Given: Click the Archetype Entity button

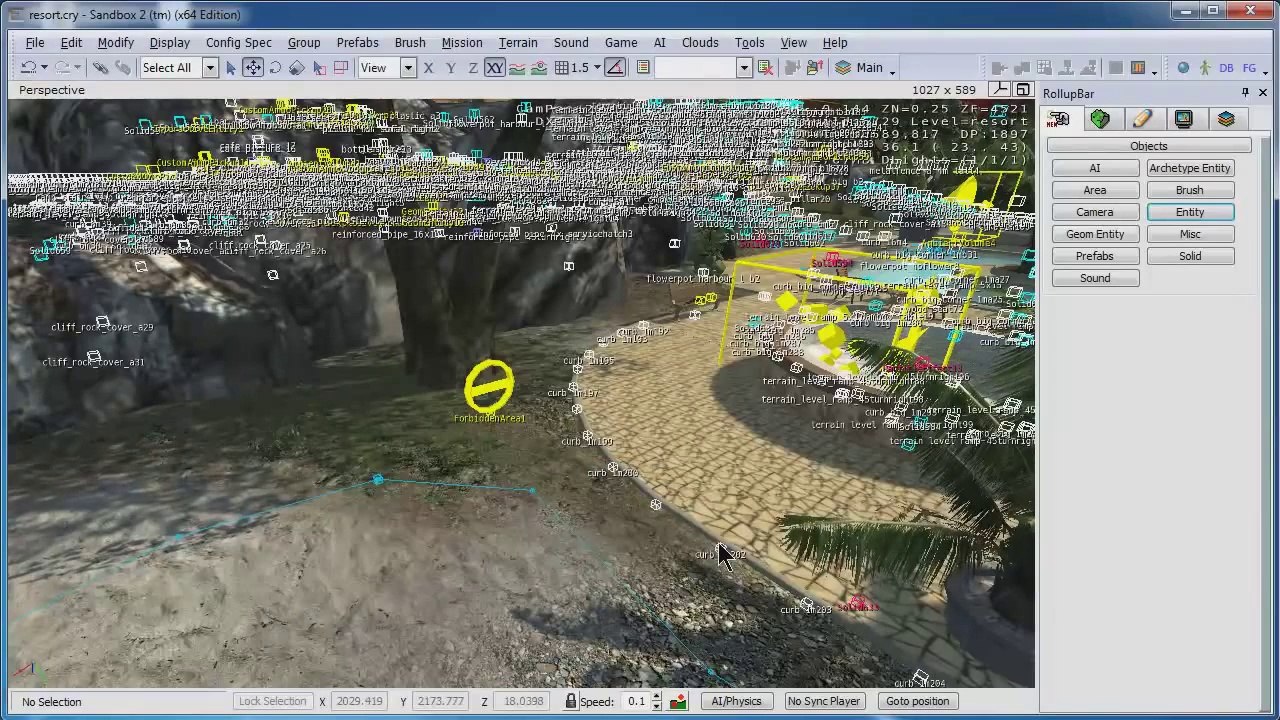Looking at the screenshot, I should click(1190, 168).
